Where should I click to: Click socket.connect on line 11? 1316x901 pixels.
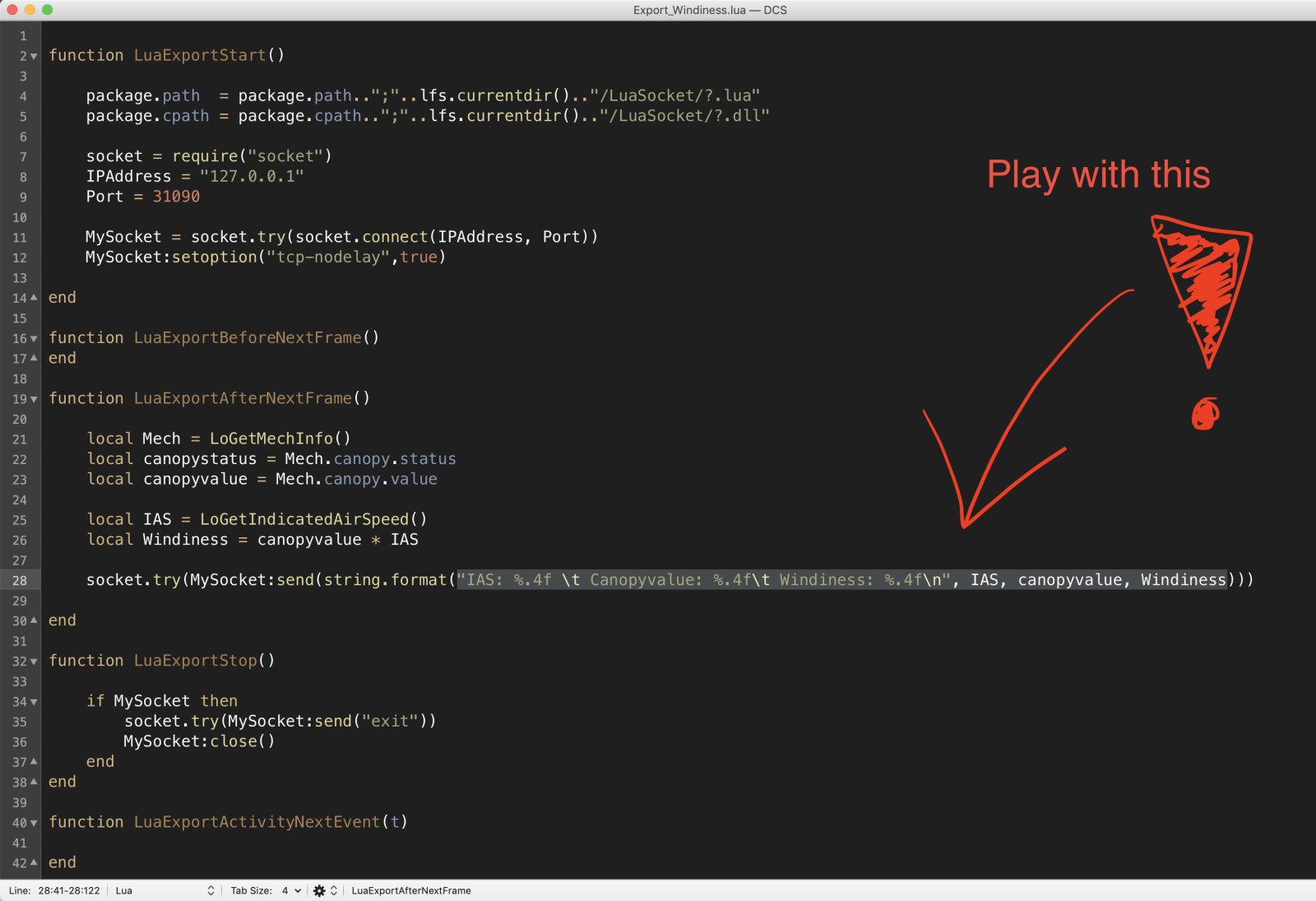[x=362, y=237]
